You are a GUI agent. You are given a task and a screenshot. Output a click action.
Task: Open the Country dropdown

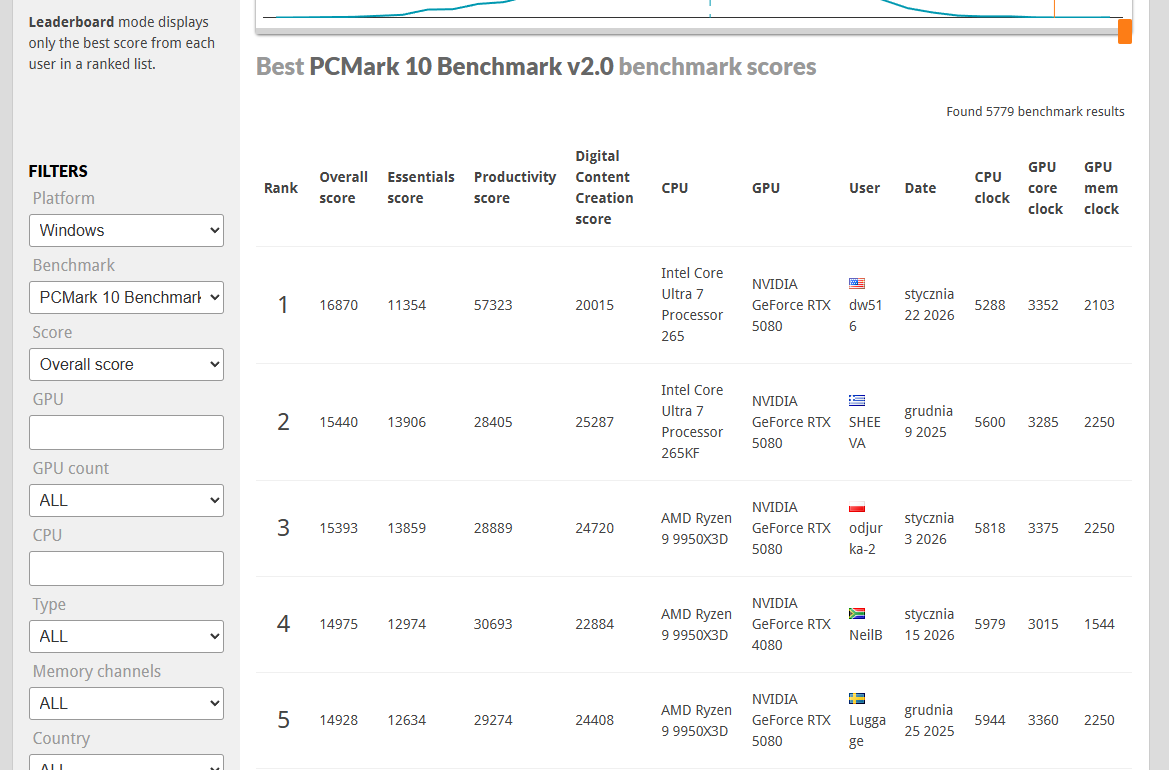pyautogui.click(x=126, y=763)
